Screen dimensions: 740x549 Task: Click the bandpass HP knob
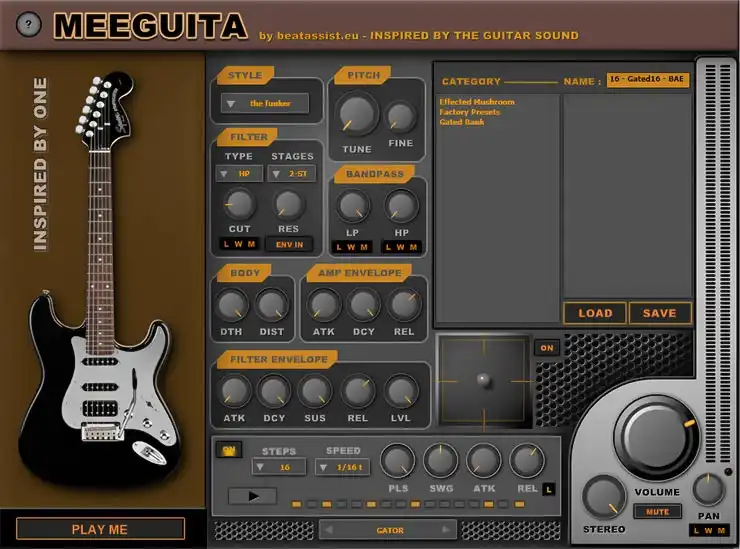coord(401,206)
